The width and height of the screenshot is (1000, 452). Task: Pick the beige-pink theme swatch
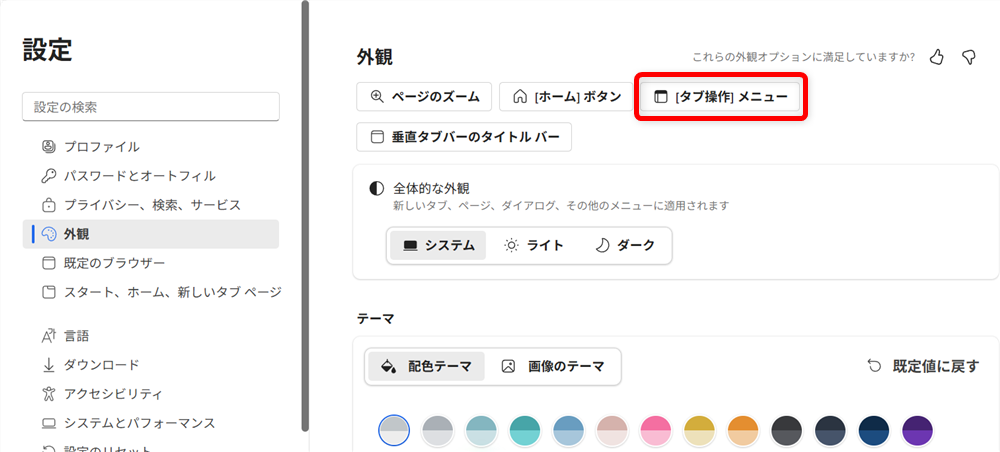[612, 431]
